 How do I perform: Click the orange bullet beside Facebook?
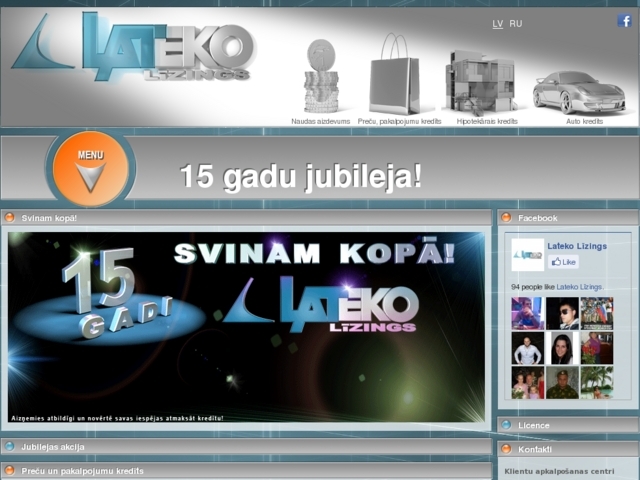pos(506,218)
